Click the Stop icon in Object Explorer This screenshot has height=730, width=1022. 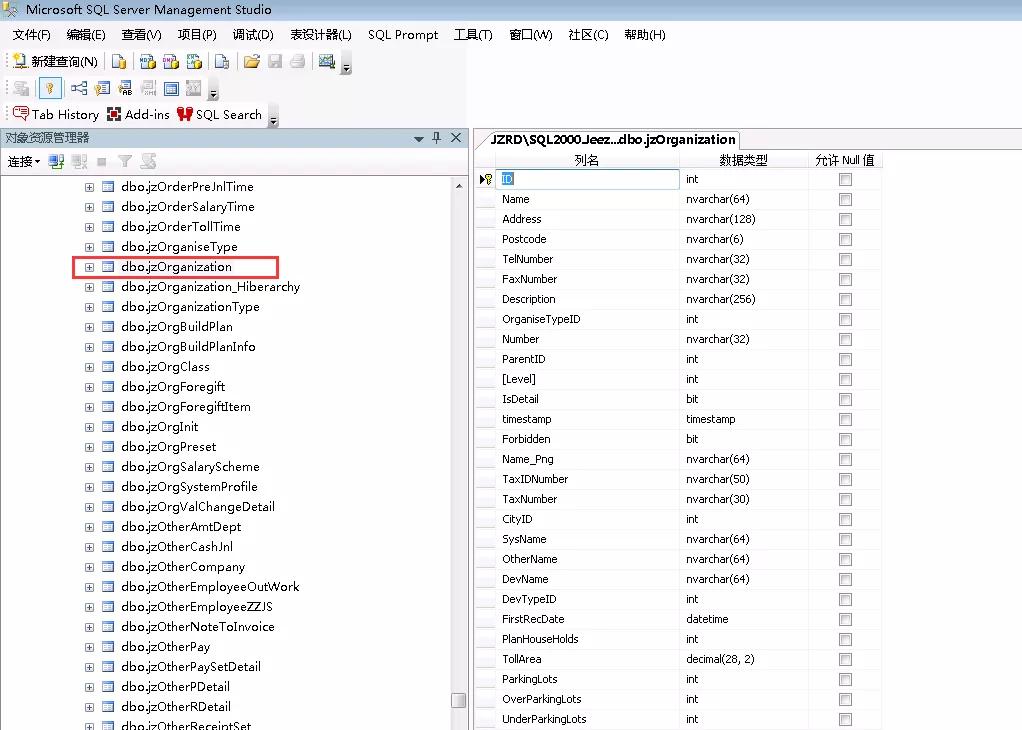click(x=102, y=162)
